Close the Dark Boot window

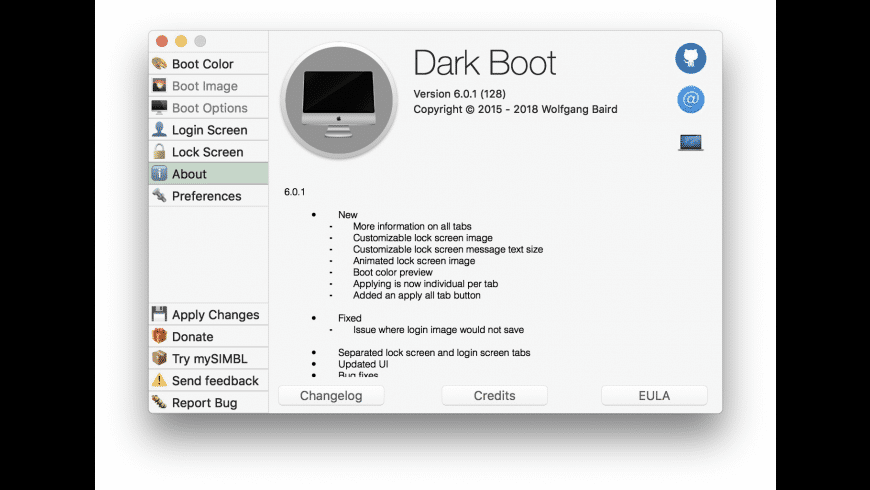162,41
